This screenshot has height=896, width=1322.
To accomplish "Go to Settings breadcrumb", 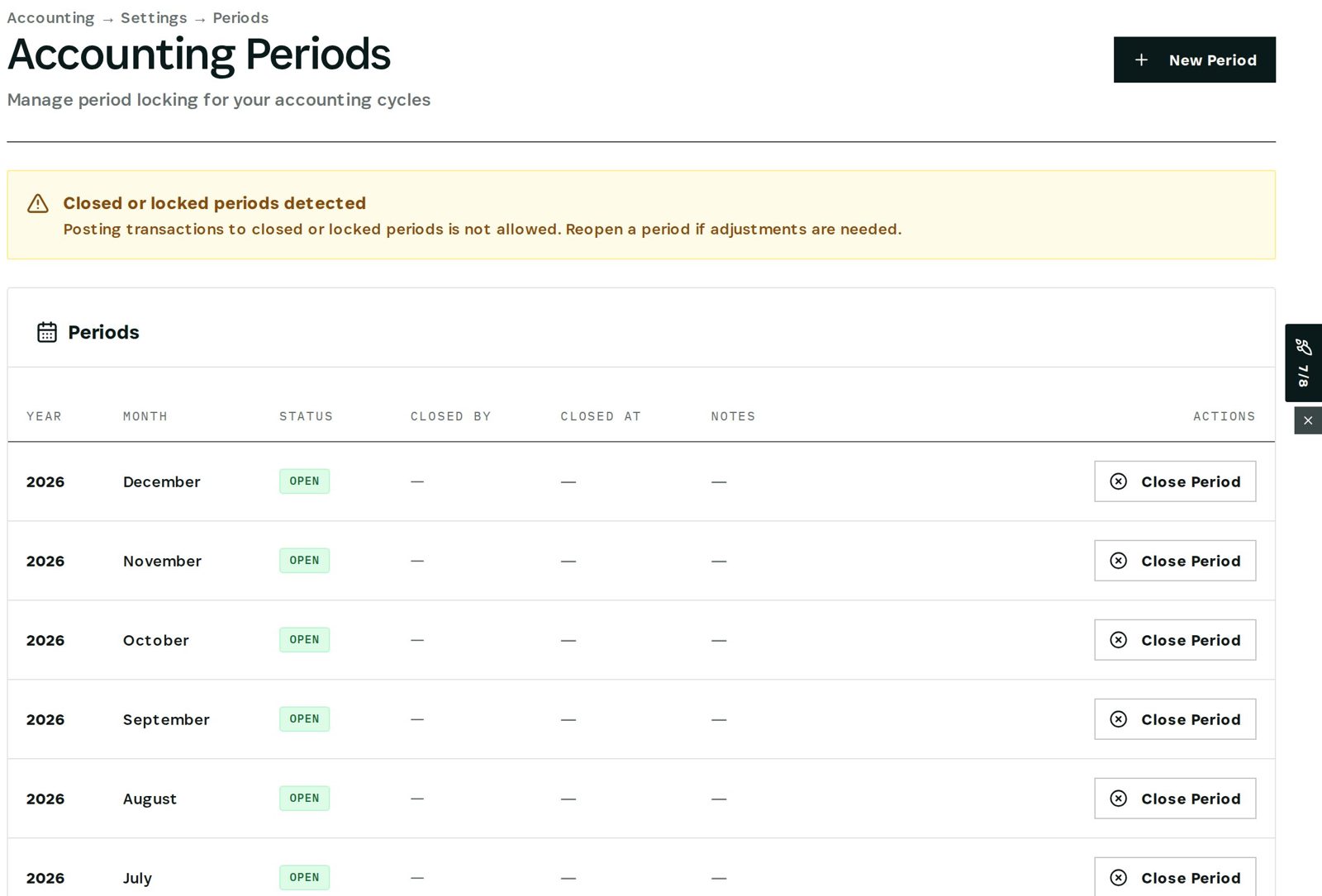I will (x=154, y=17).
